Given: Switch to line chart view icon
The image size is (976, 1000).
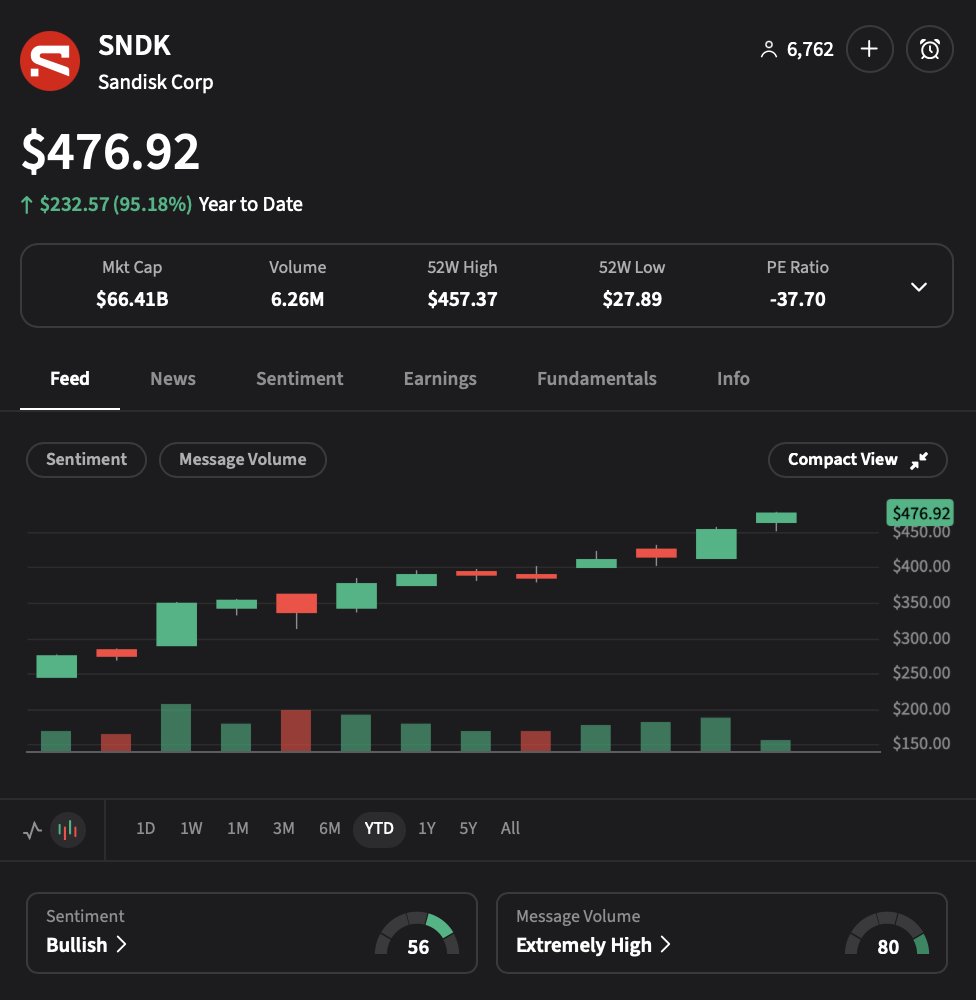Looking at the screenshot, I should 31,829.
